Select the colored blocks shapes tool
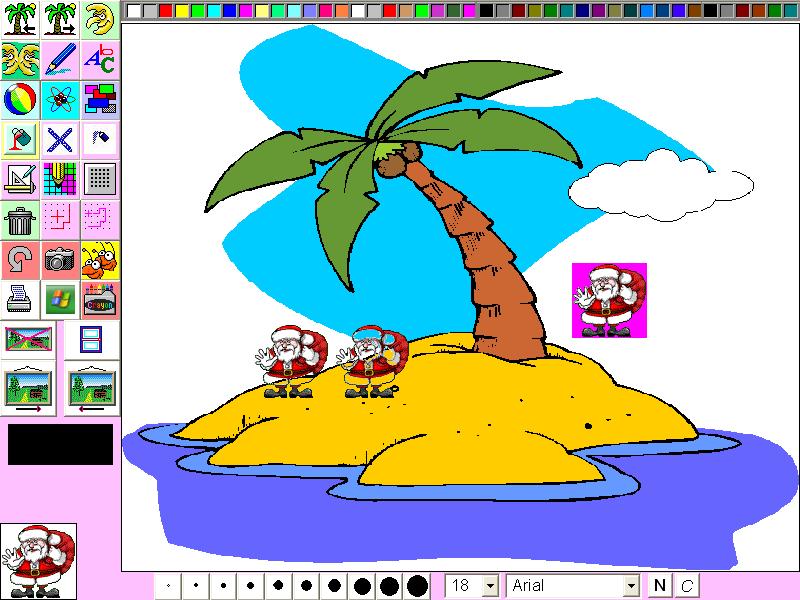Viewport: 800px width, 600px height. point(100,99)
